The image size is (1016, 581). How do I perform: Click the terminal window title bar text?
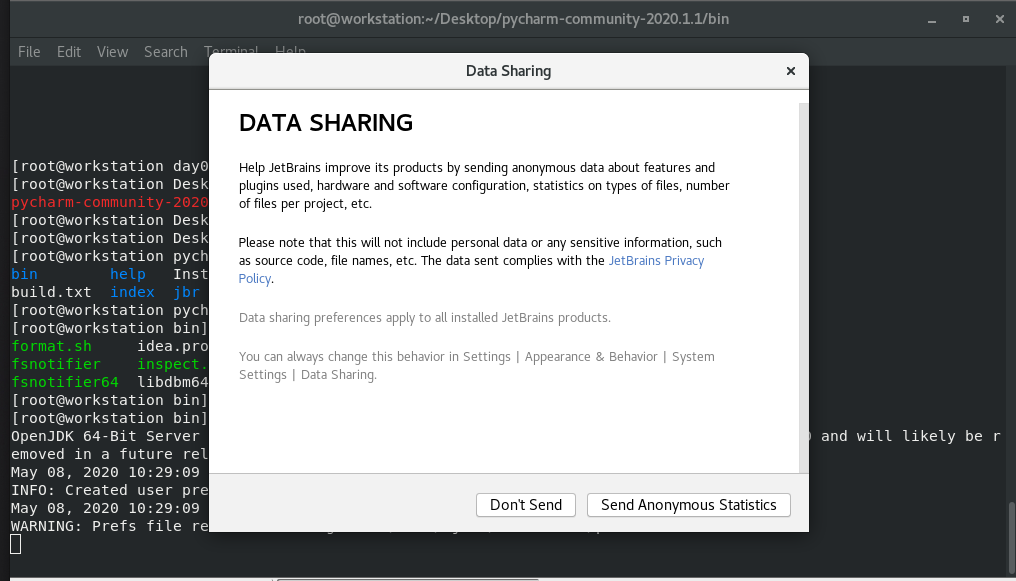(513, 19)
